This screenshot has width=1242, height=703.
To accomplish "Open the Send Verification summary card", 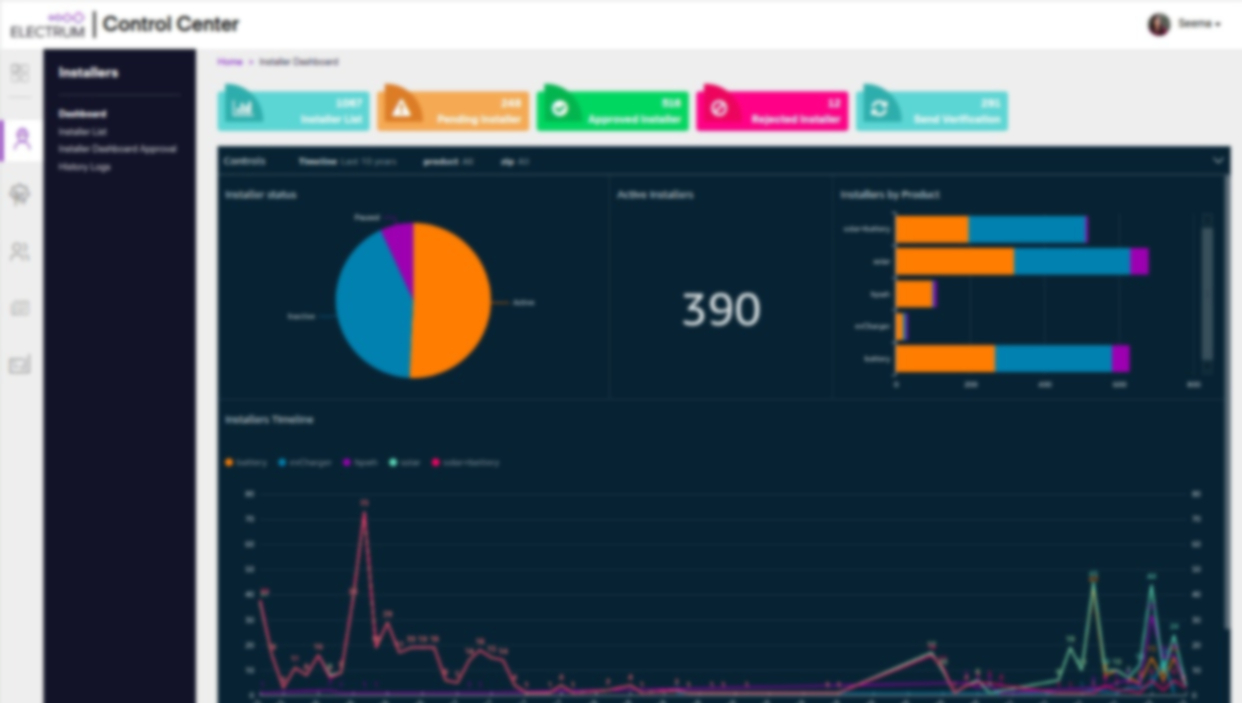I will (x=932, y=111).
